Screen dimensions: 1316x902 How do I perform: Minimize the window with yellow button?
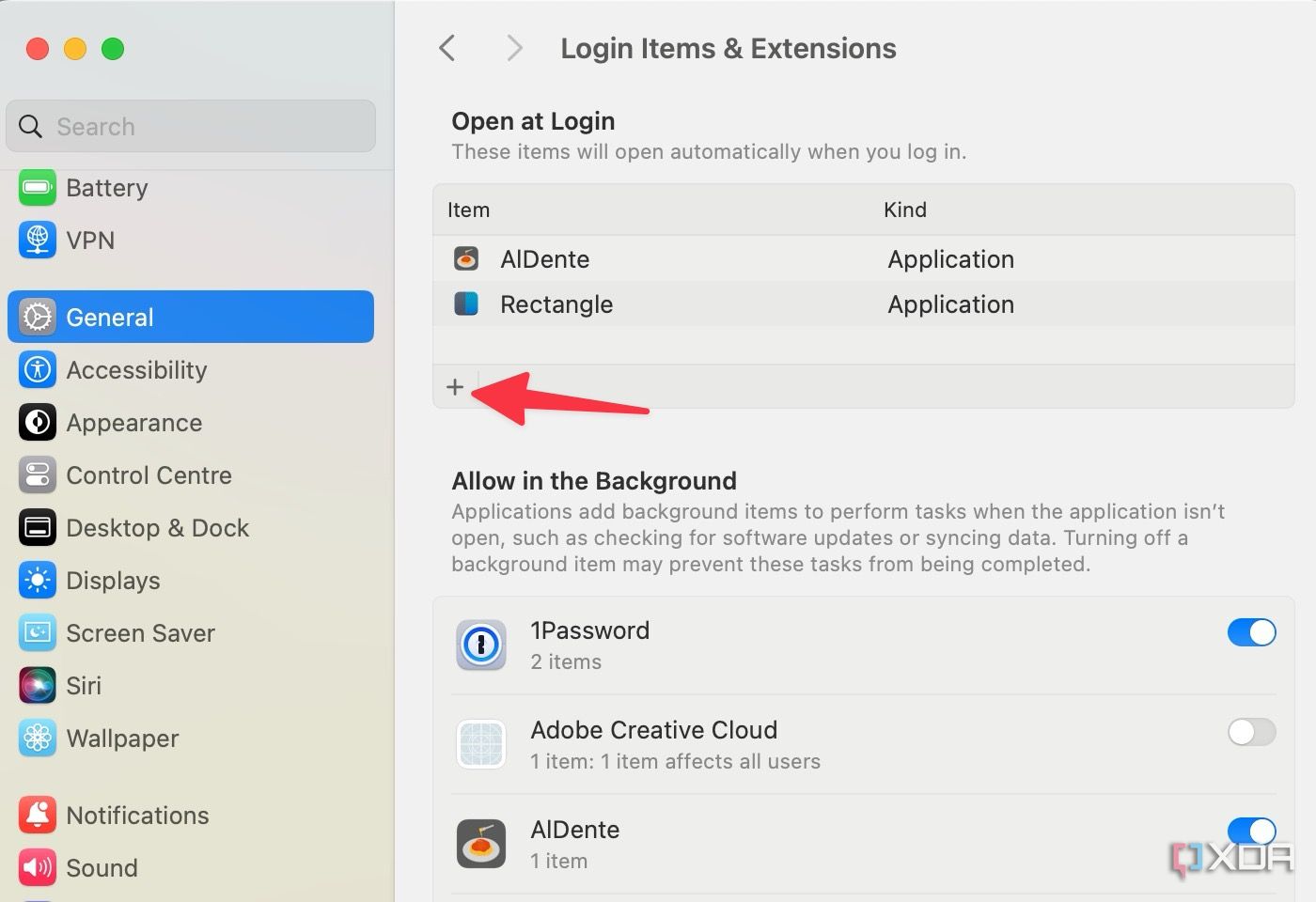(x=75, y=49)
